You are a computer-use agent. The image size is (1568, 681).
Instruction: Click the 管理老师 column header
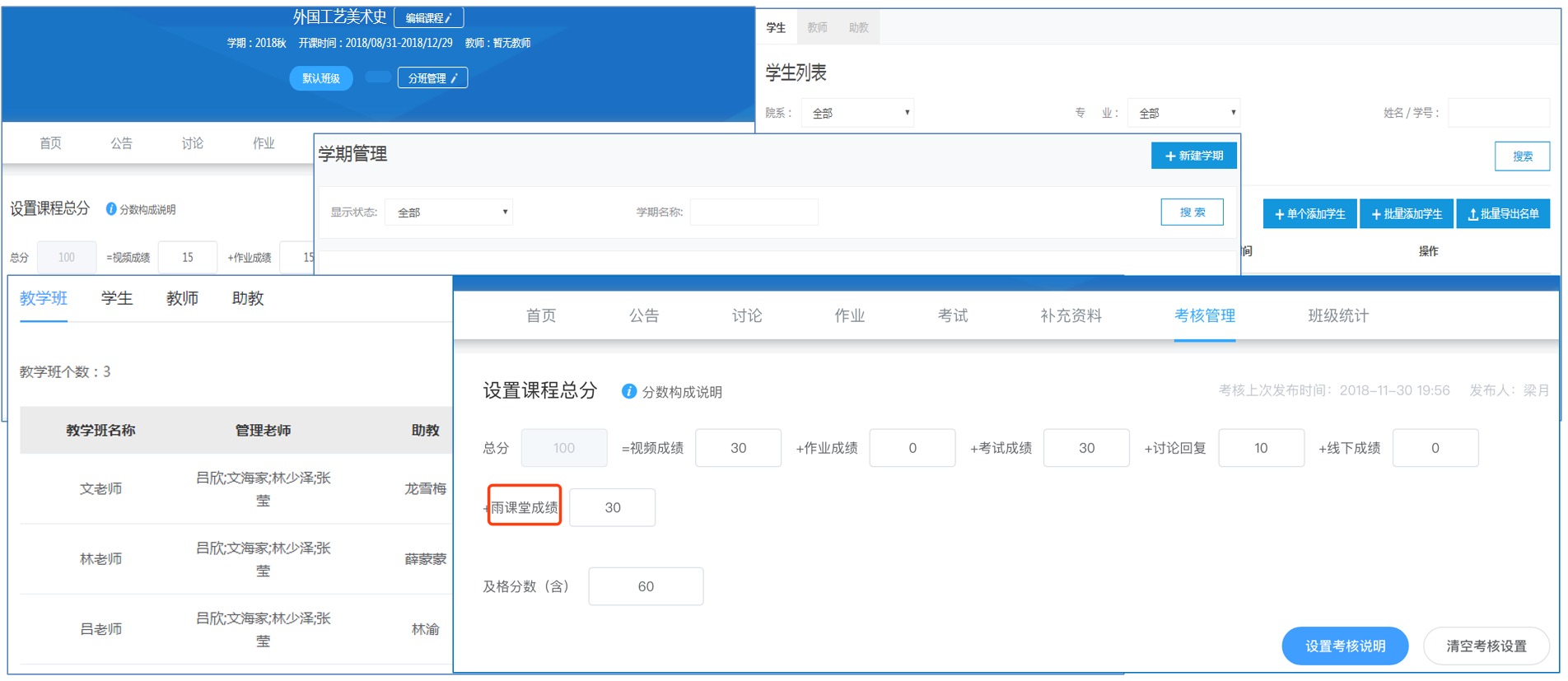263,430
